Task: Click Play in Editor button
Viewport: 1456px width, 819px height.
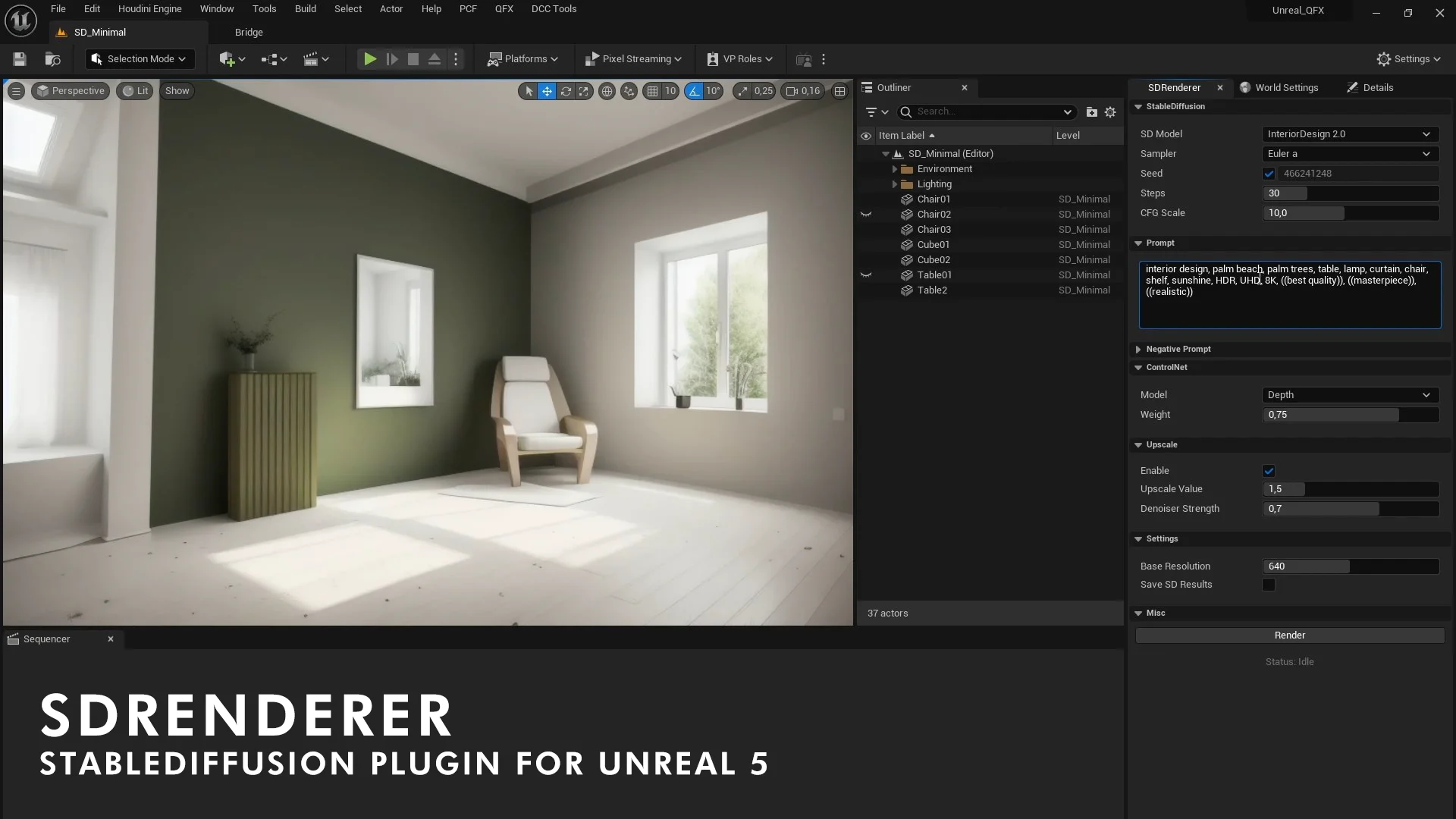Action: (x=369, y=58)
